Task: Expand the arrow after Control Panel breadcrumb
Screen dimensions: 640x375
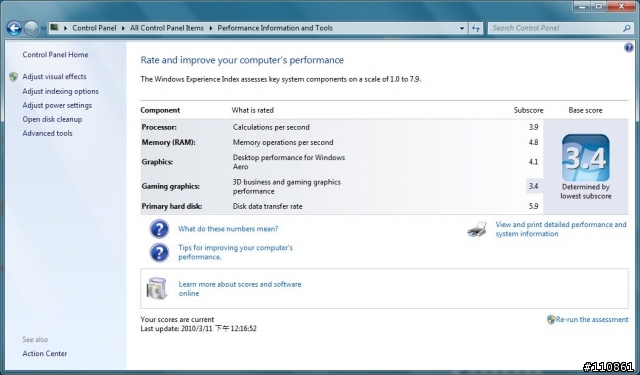Action: [x=123, y=28]
